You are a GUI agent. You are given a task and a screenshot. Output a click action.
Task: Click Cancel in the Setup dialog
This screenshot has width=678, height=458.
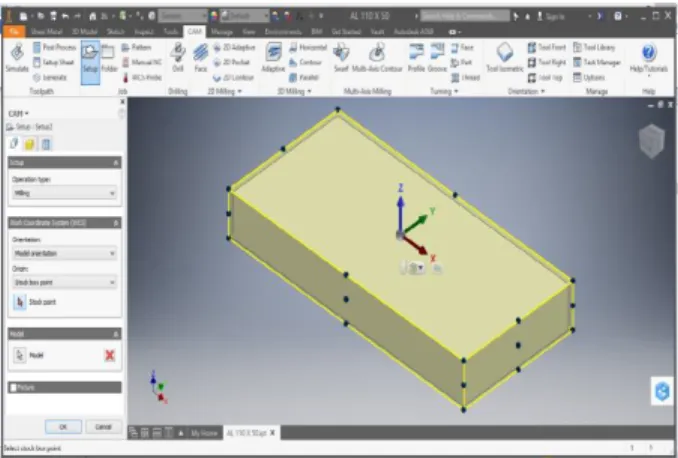(103, 427)
